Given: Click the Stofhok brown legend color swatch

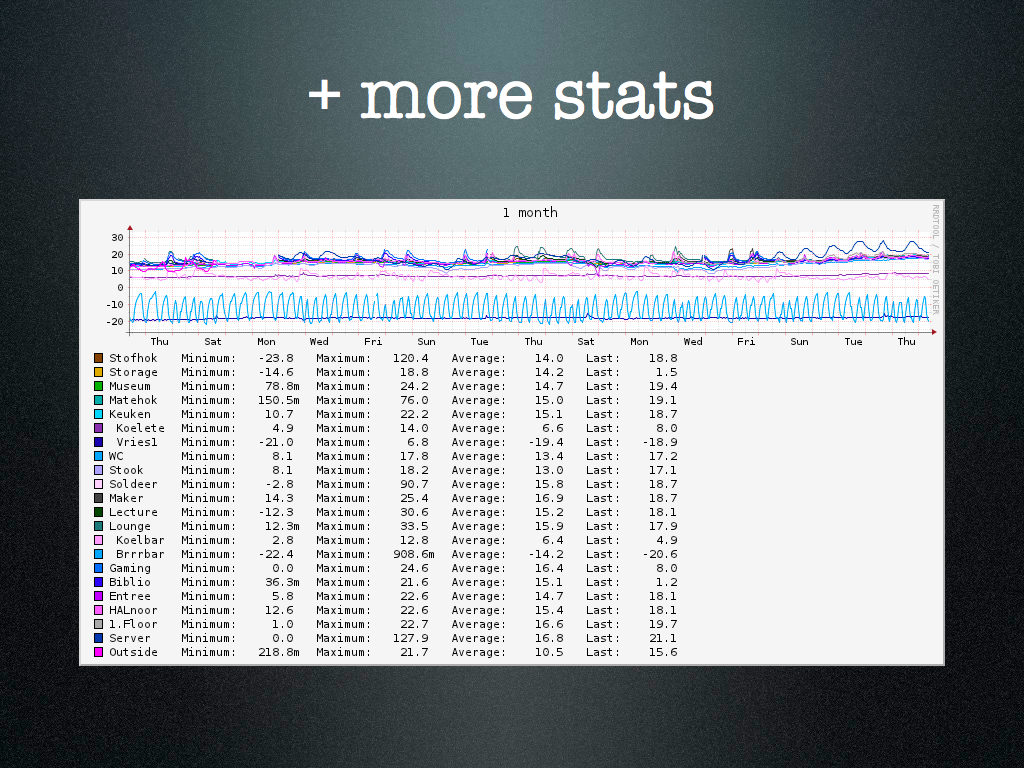Looking at the screenshot, I should click(x=98, y=358).
